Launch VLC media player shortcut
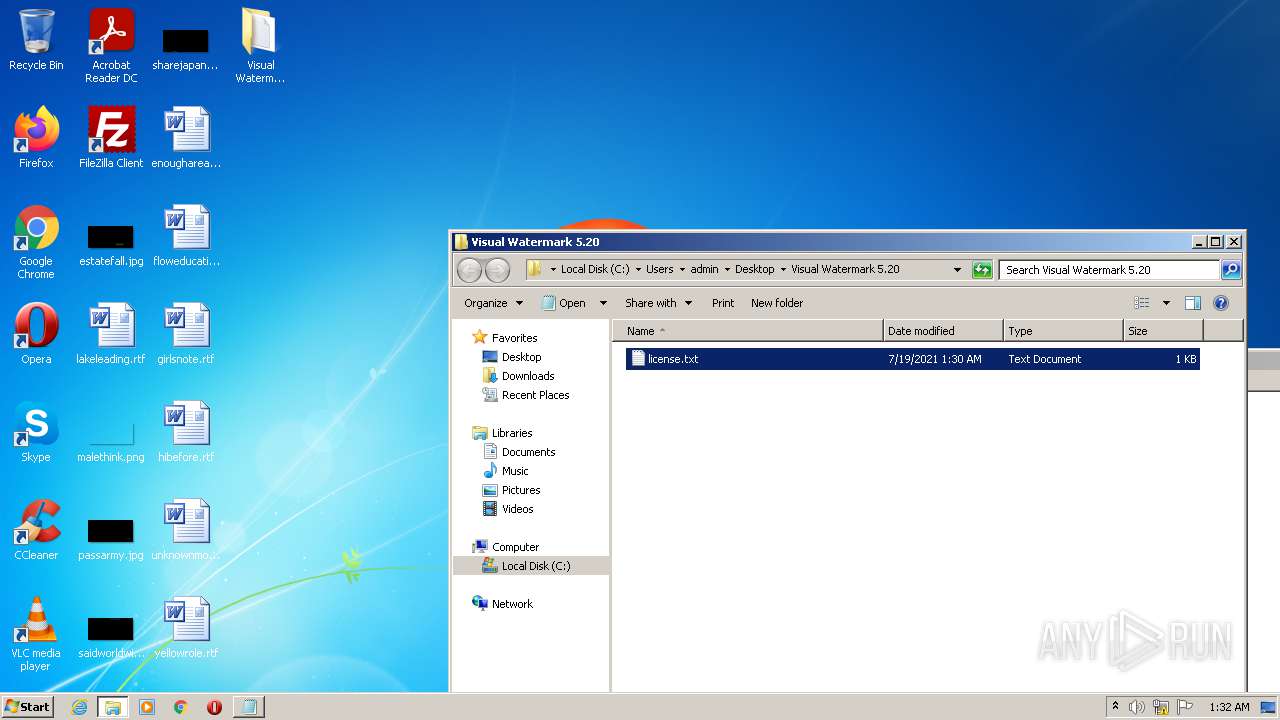 click(x=36, y=634)
